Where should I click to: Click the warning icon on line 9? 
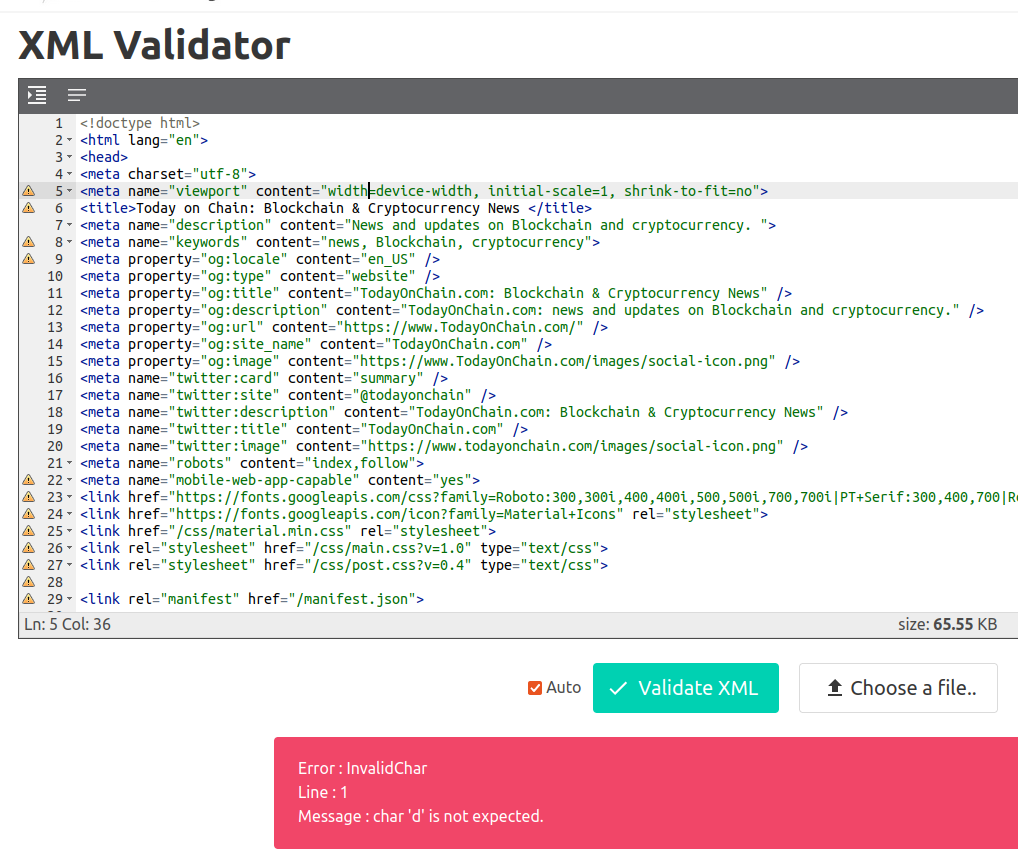click(28, 259)
